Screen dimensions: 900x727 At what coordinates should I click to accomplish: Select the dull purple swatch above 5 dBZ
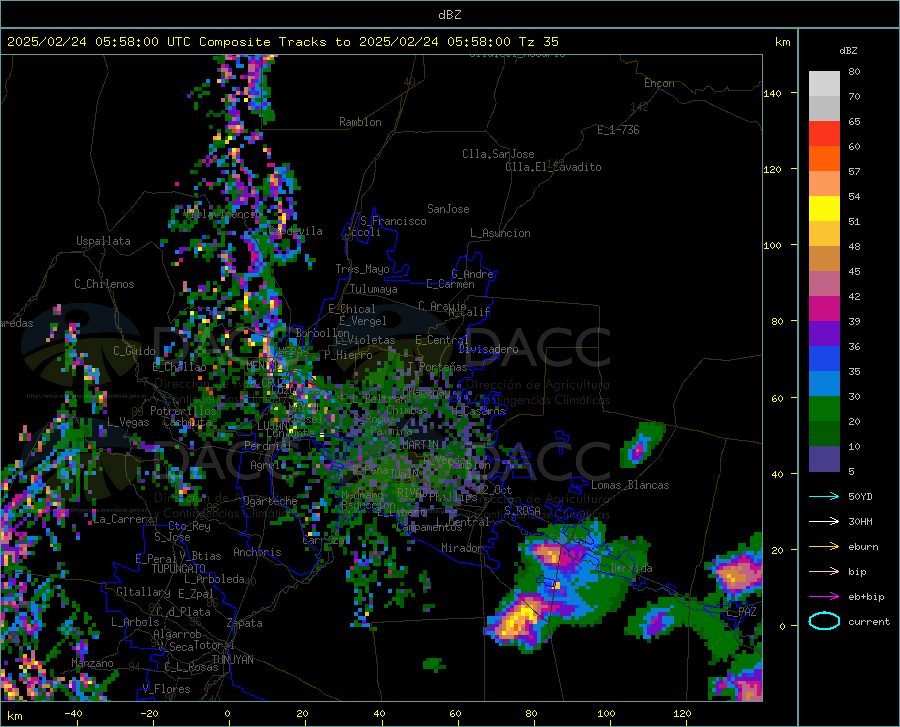click(824, 459)
